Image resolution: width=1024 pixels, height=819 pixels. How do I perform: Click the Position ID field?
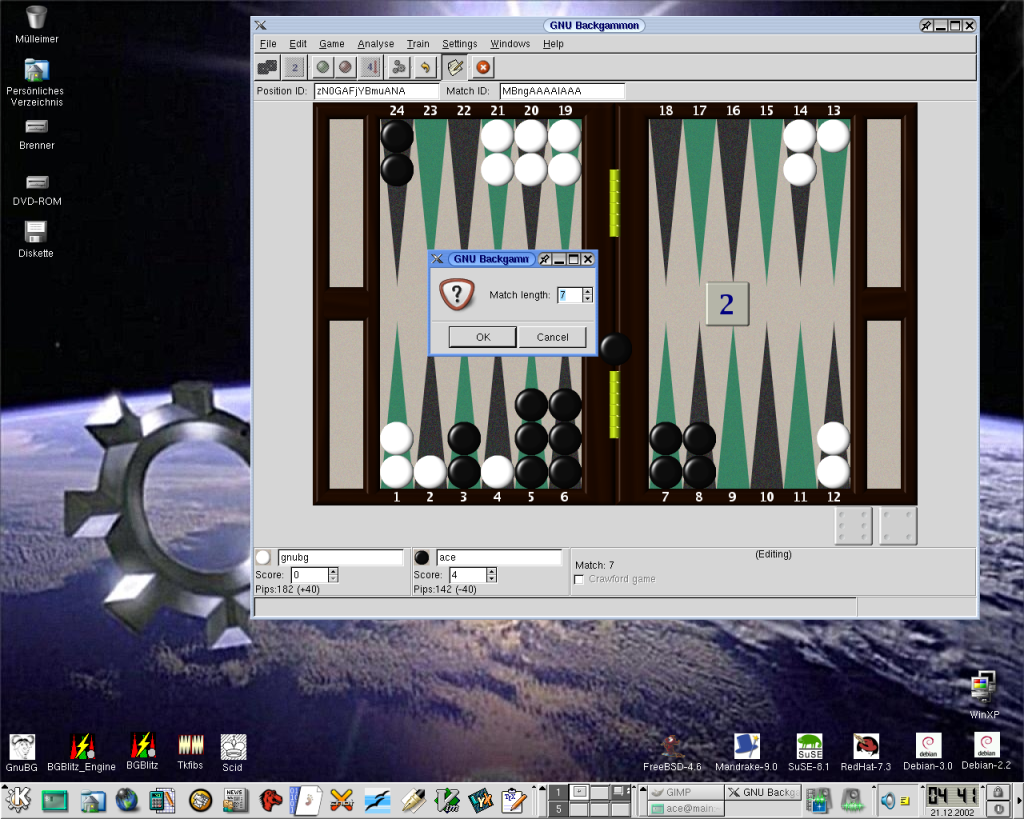click(376, 91)
